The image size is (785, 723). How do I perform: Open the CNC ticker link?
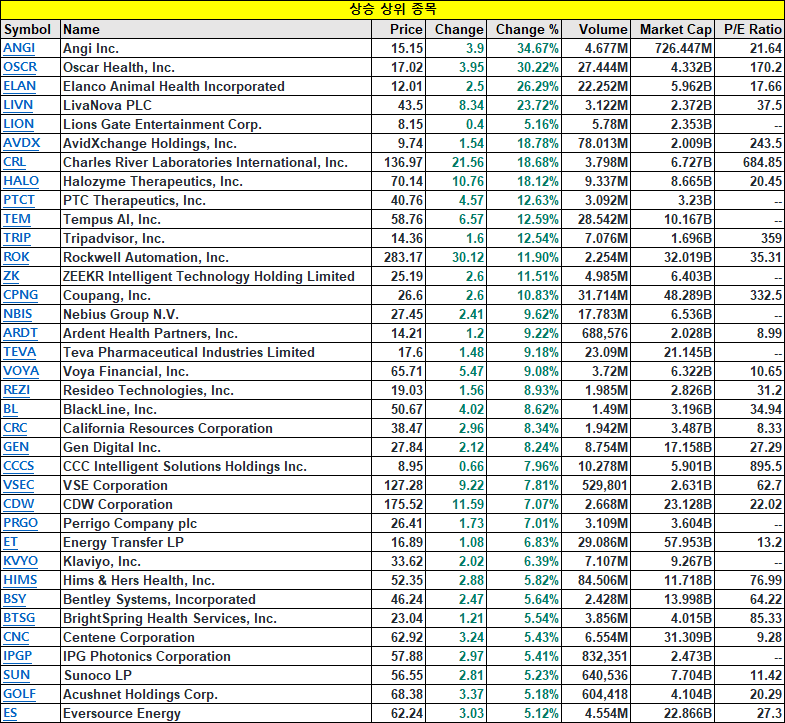point(16,638)
